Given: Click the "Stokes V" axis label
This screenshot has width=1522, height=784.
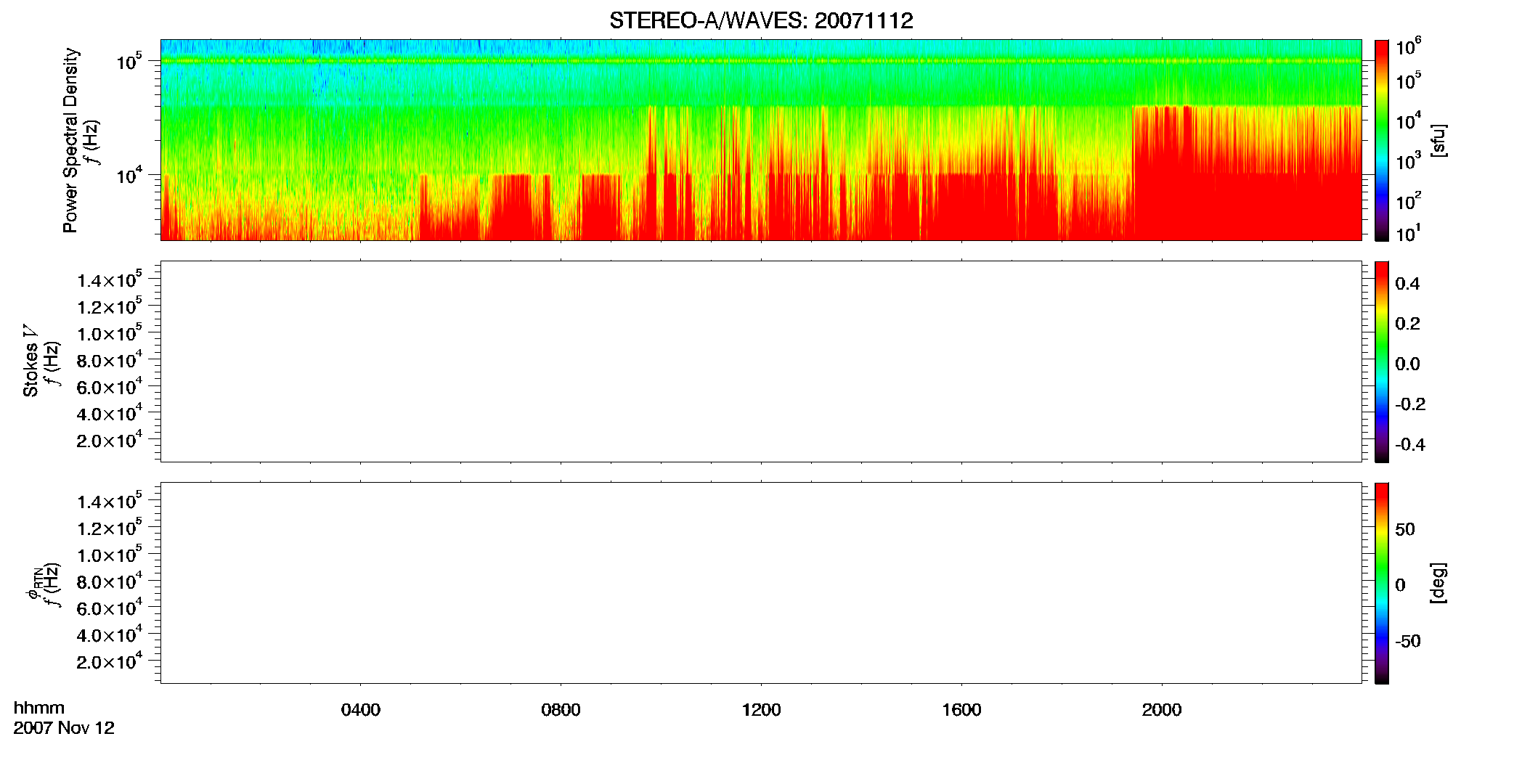Looking at the screenshot, I should coord(31,360).
